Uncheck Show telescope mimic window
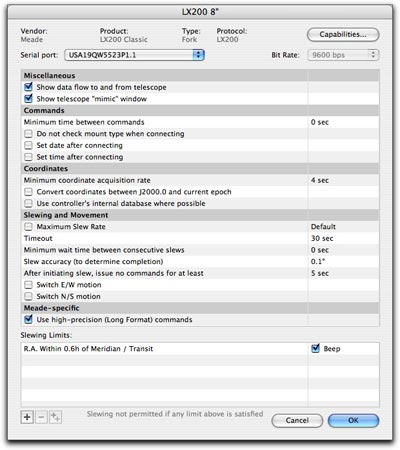Viewport: 400px width, 450px height. coord(28,99)
